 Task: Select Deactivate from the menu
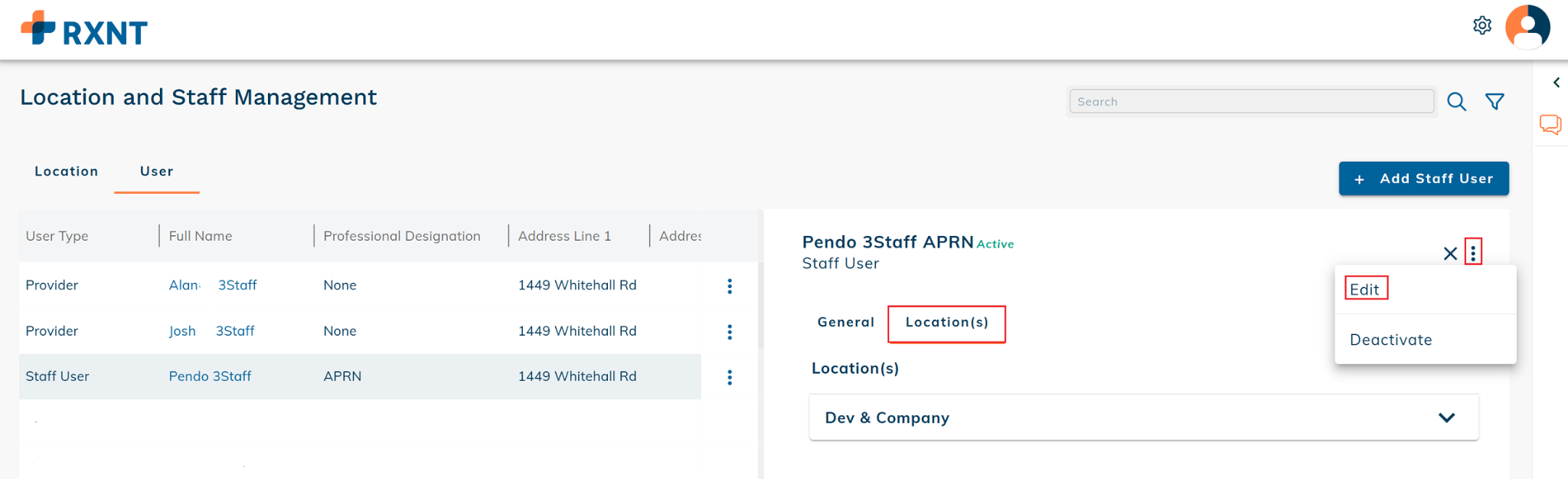click(1390, 340)
